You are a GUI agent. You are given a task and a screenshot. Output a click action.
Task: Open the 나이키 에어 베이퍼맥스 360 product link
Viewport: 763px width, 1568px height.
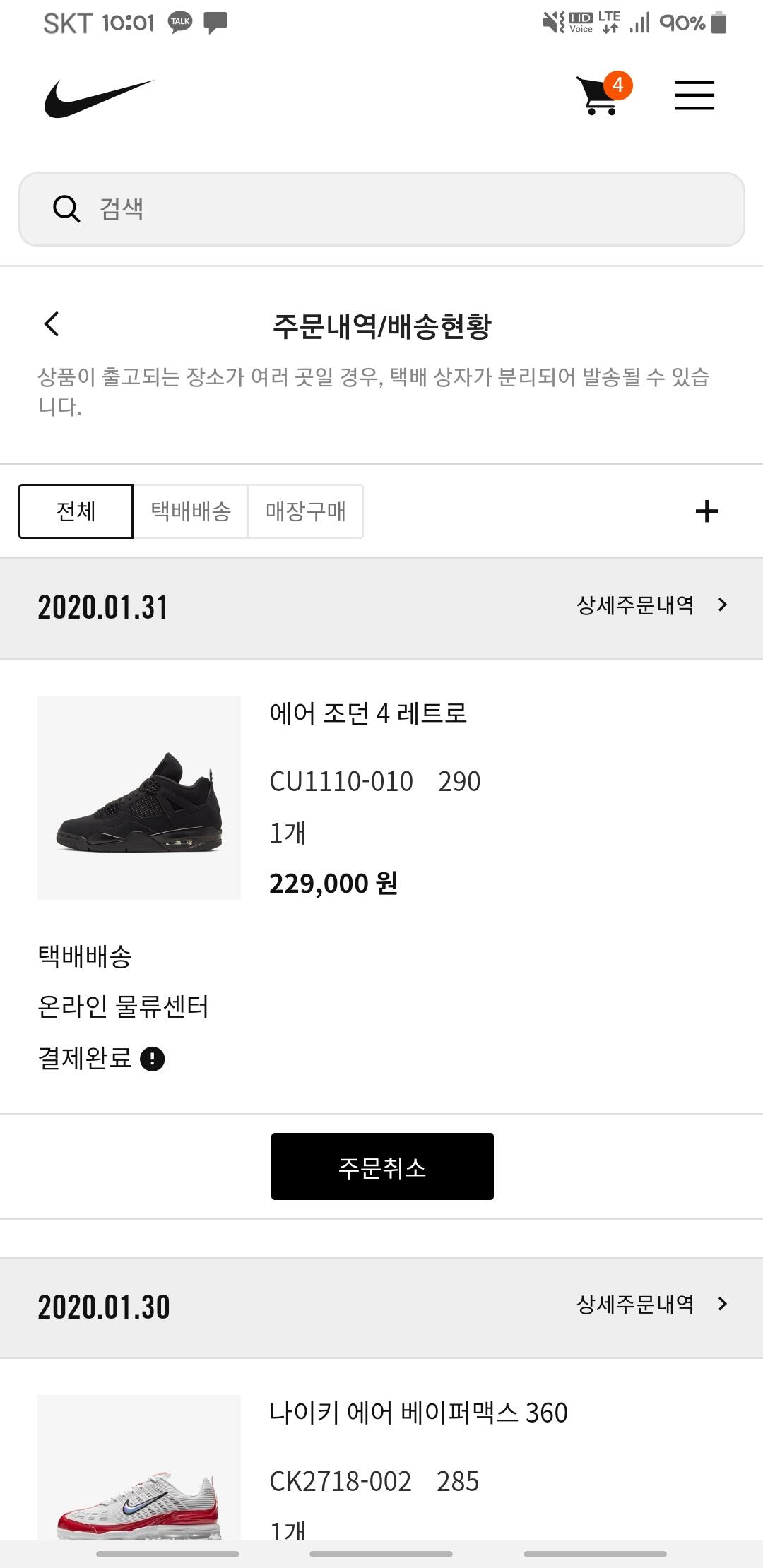pos(418,1413)
